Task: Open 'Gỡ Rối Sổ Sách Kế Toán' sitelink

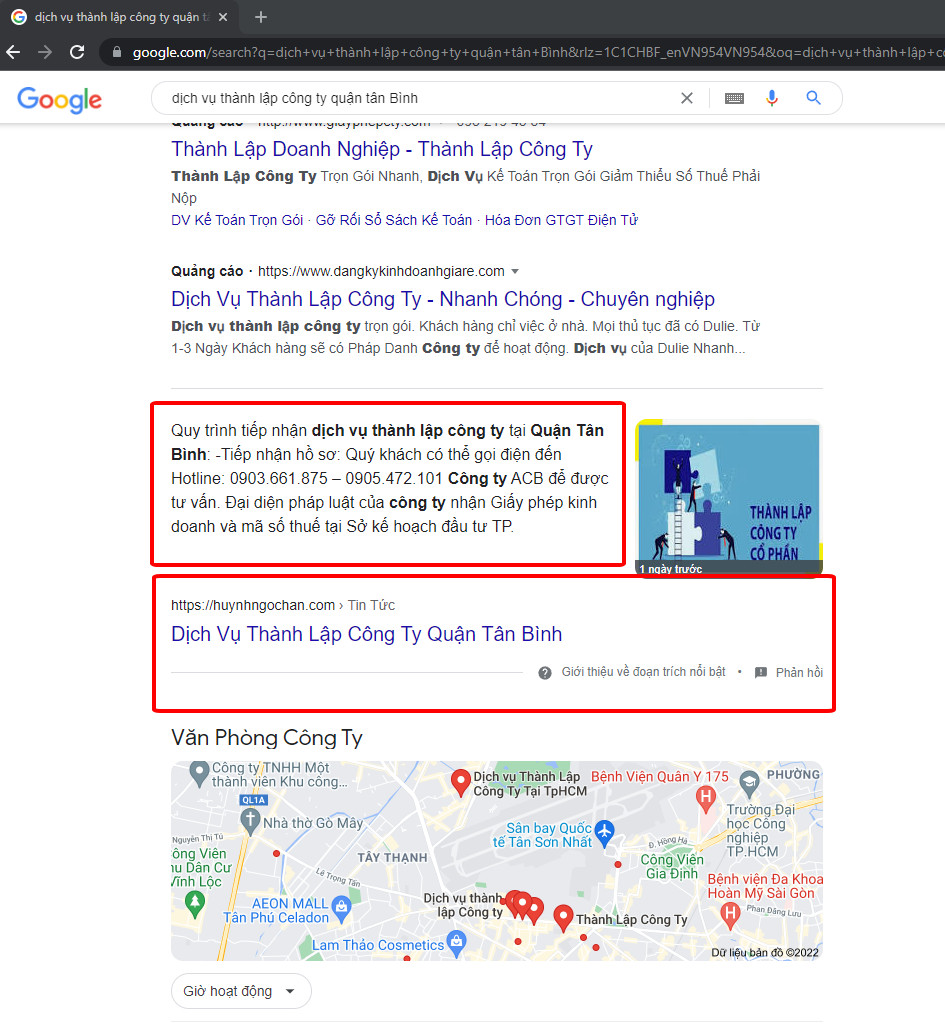Action: pyautogui.click(x=394, y=220)
